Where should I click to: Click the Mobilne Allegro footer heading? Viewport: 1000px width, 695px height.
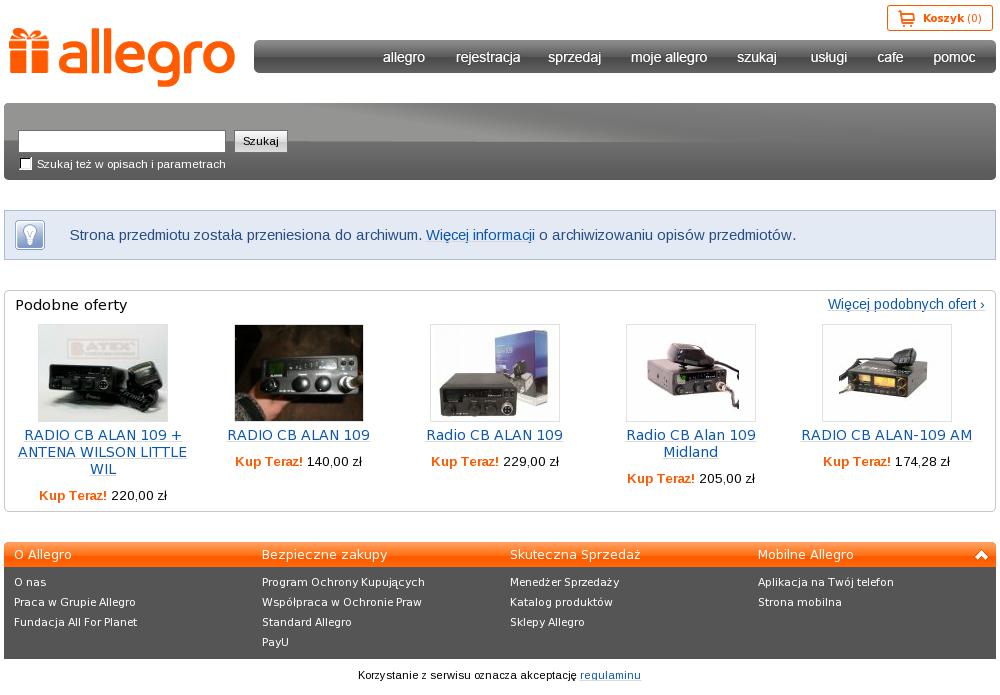[x=805, y=555]
